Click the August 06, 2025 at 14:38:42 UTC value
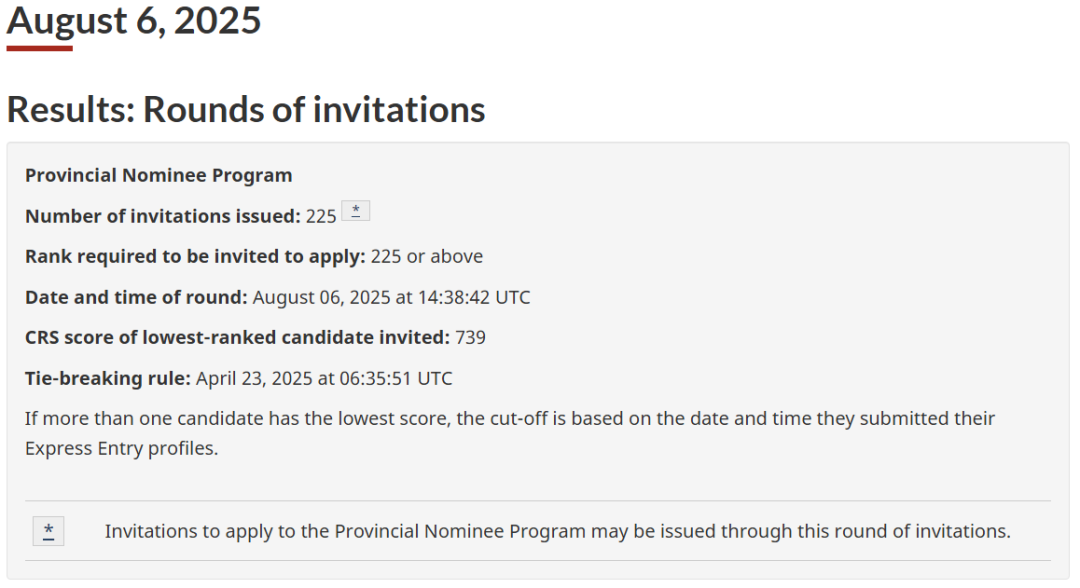1080x588 pixels. pos(391,297)
